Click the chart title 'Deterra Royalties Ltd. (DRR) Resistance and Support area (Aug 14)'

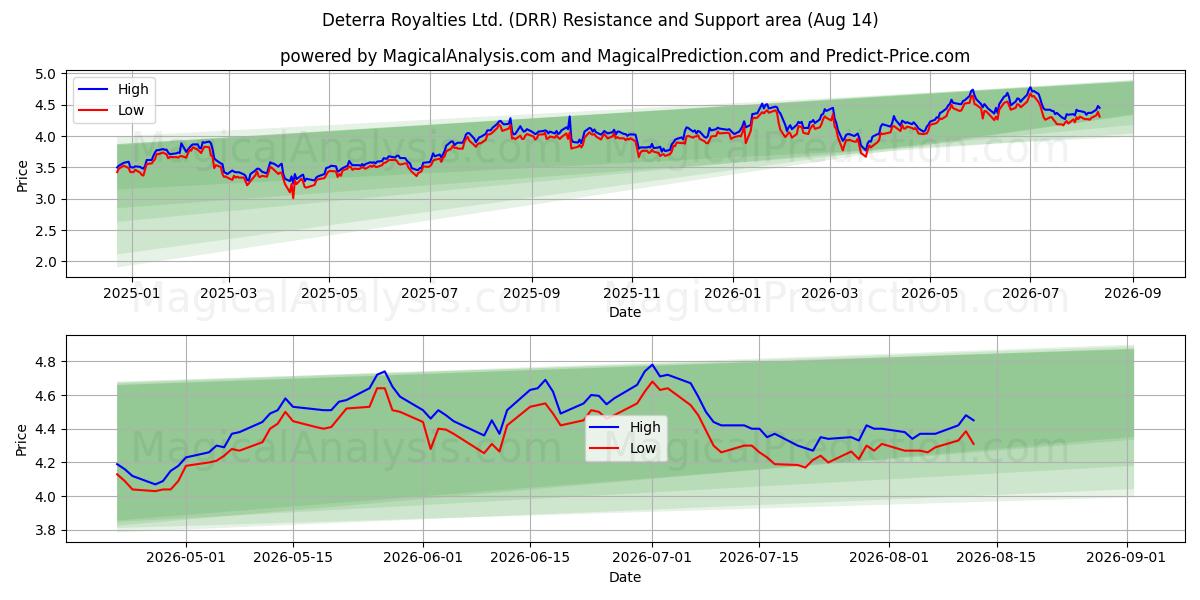[x=600, y=20]
